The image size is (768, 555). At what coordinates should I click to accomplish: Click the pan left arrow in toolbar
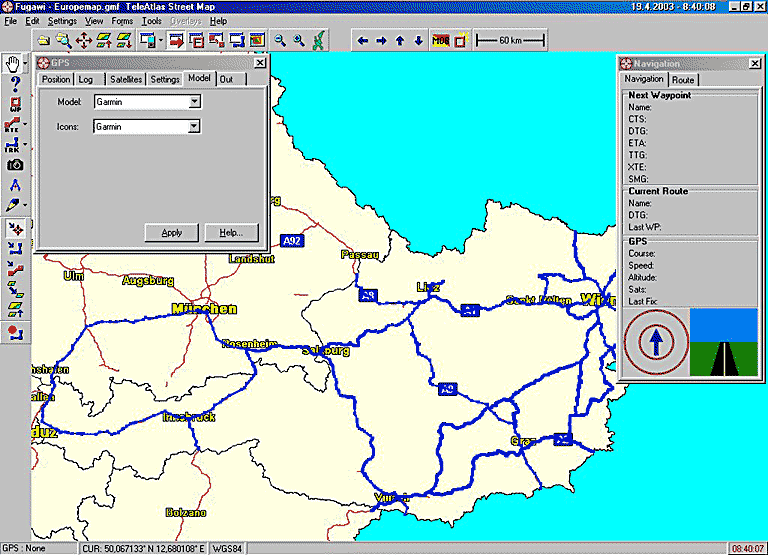click(x=363, y=41)
